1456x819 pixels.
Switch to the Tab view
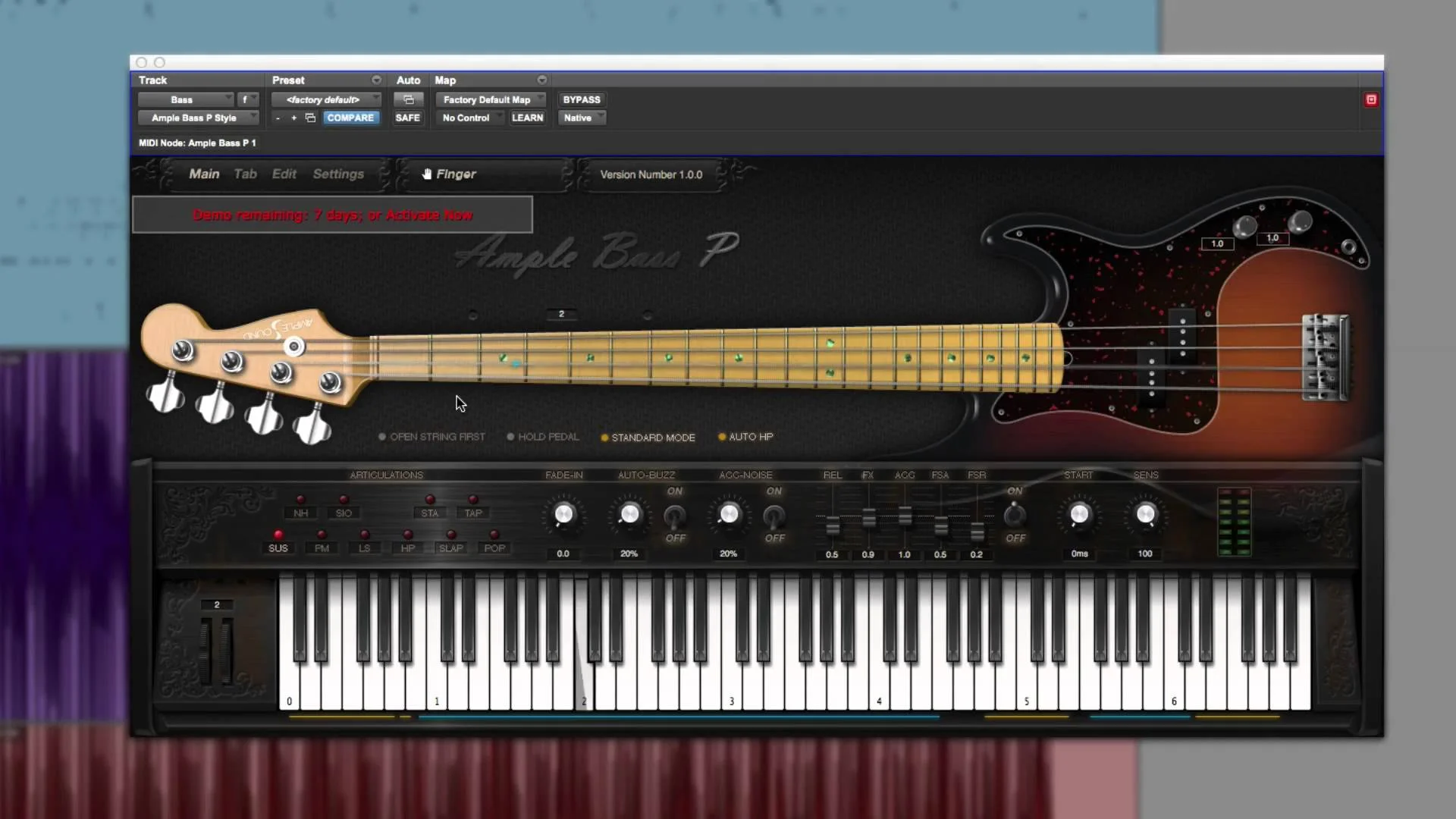click(x=244, y=174)
